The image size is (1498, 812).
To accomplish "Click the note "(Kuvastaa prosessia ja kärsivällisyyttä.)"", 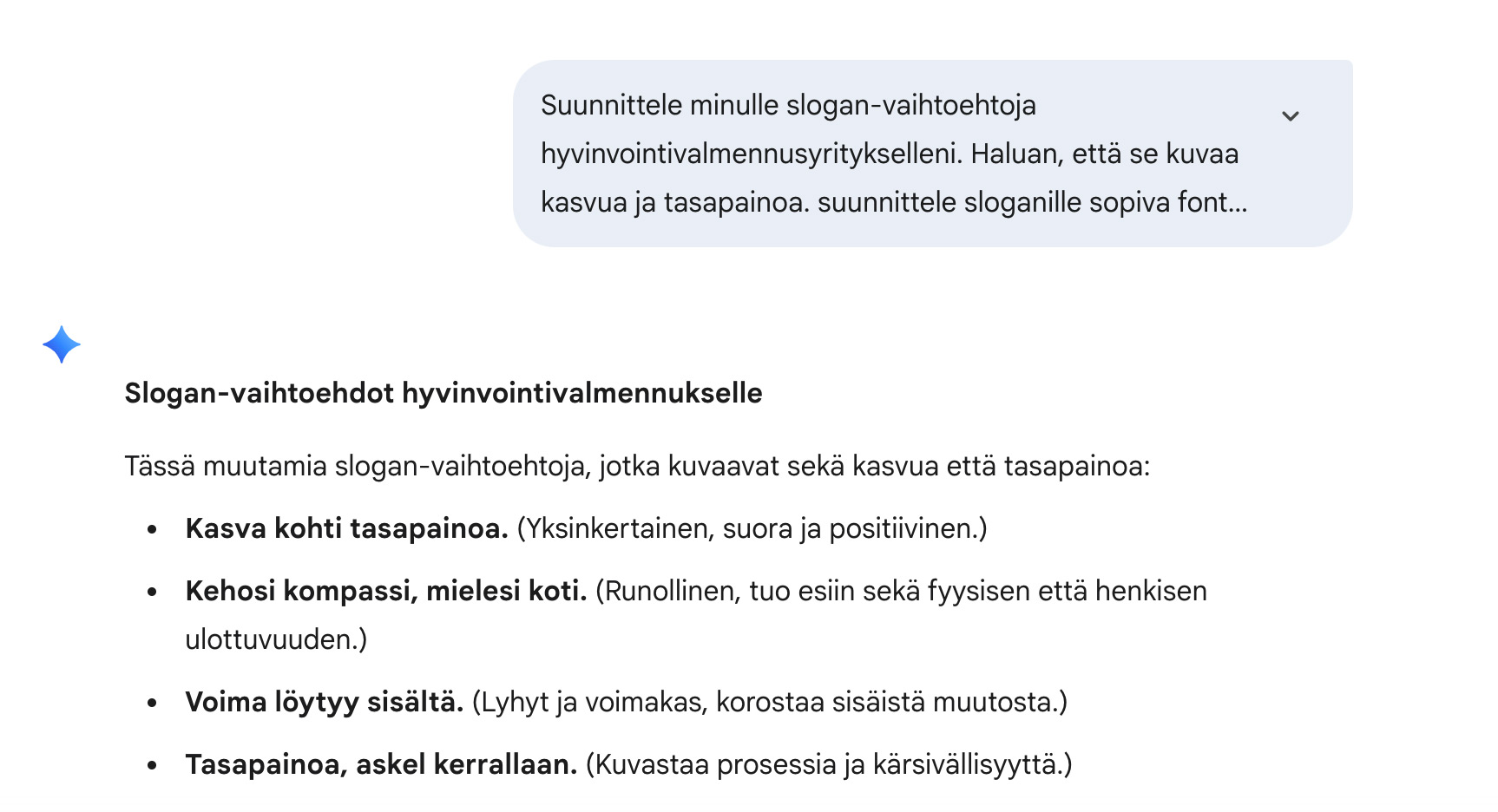I will [x=829, y=764].
